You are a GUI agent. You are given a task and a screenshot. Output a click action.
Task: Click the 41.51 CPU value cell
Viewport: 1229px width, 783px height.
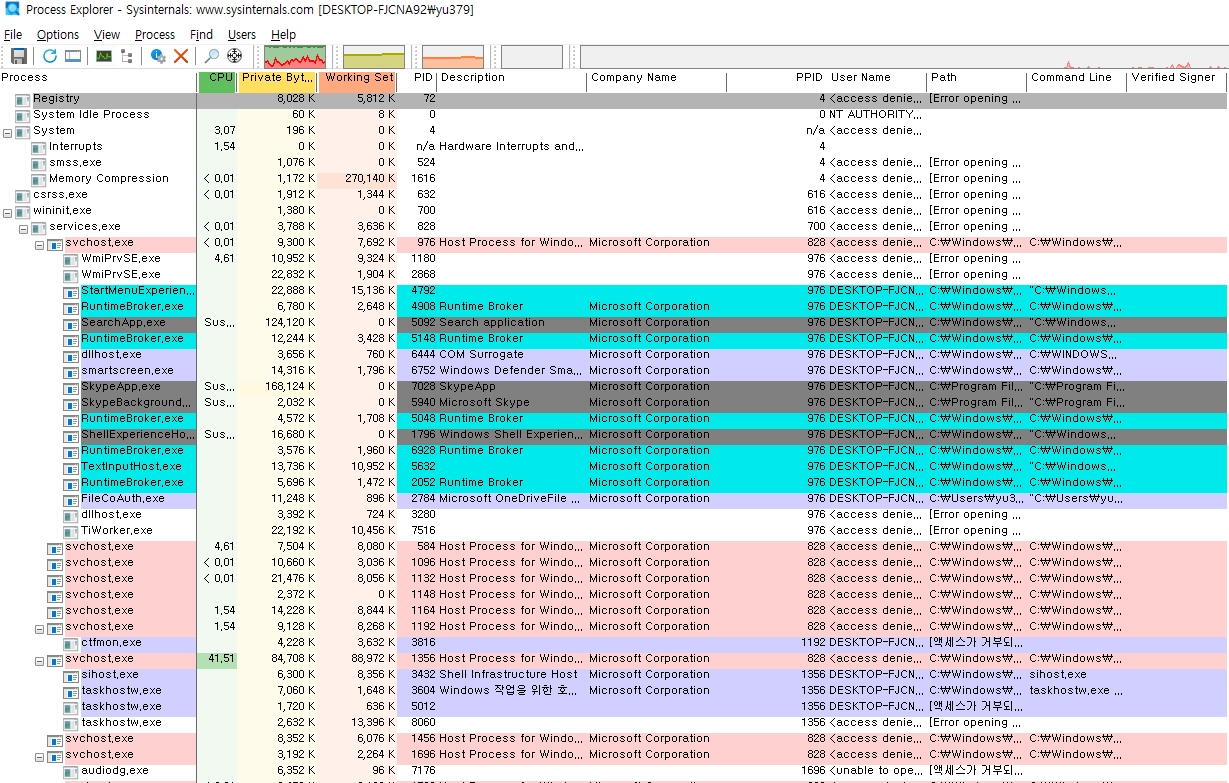click(x=217, y=659)
